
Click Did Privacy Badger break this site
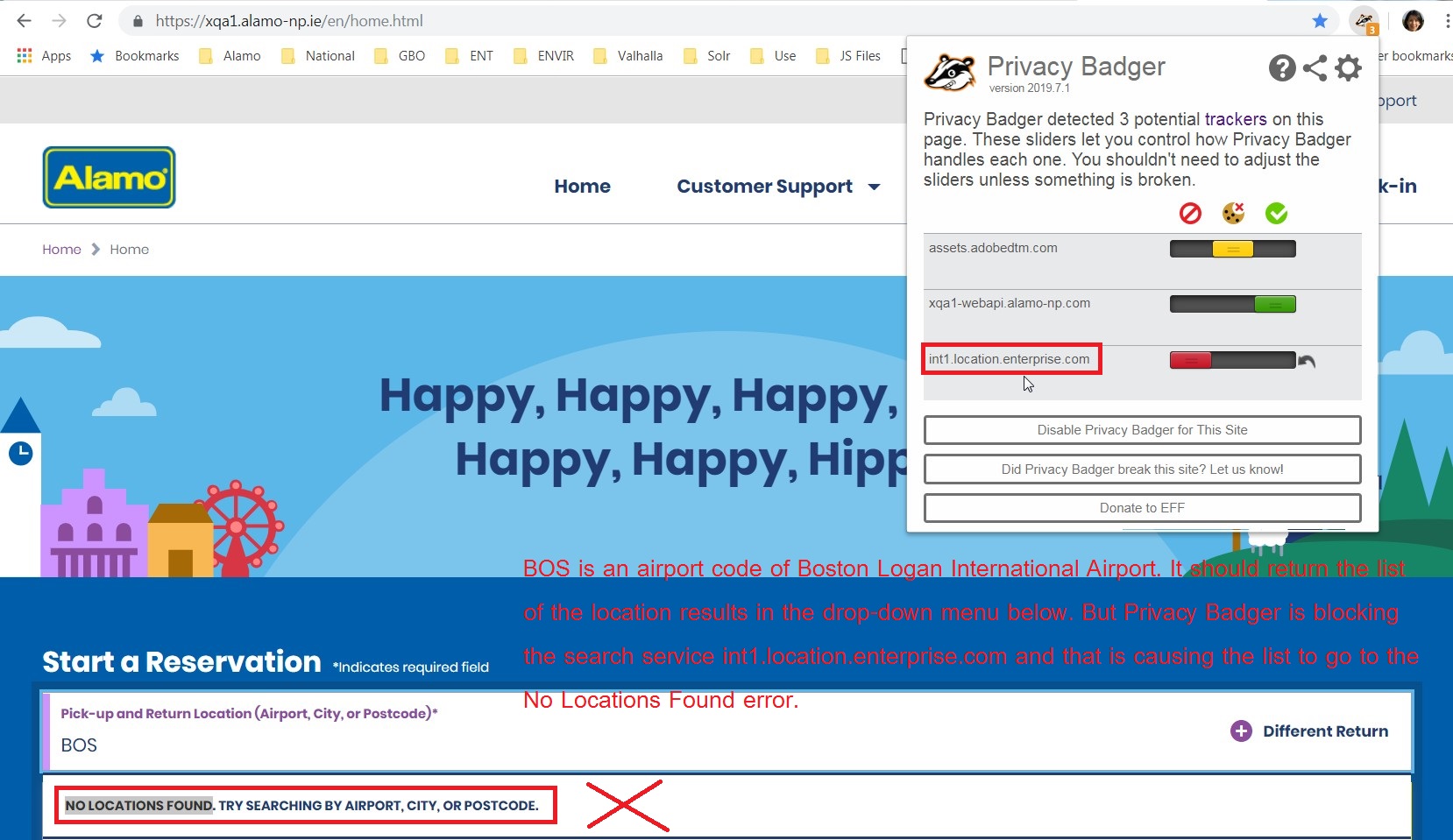pos(1142,469)
